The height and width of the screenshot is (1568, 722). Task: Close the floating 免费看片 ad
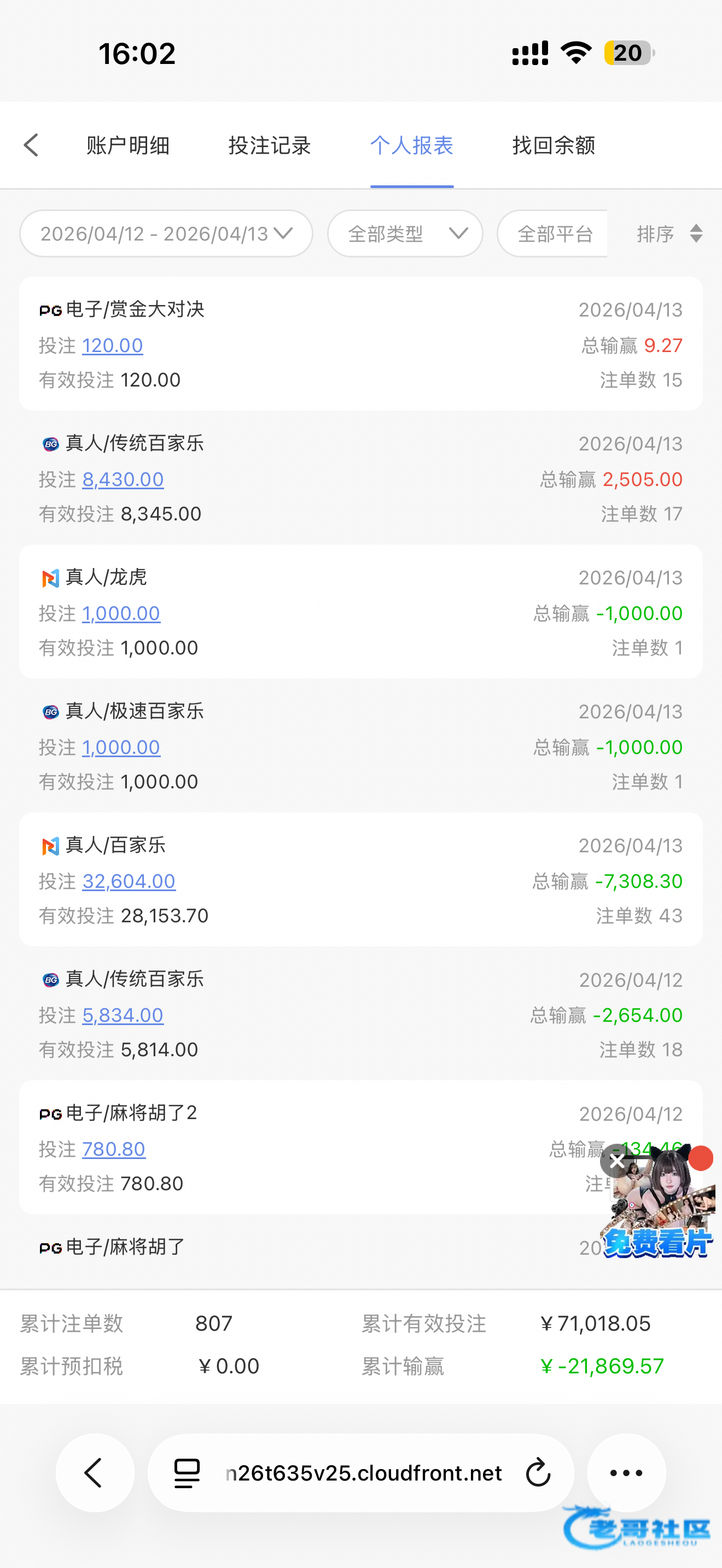pos(616,1161)
